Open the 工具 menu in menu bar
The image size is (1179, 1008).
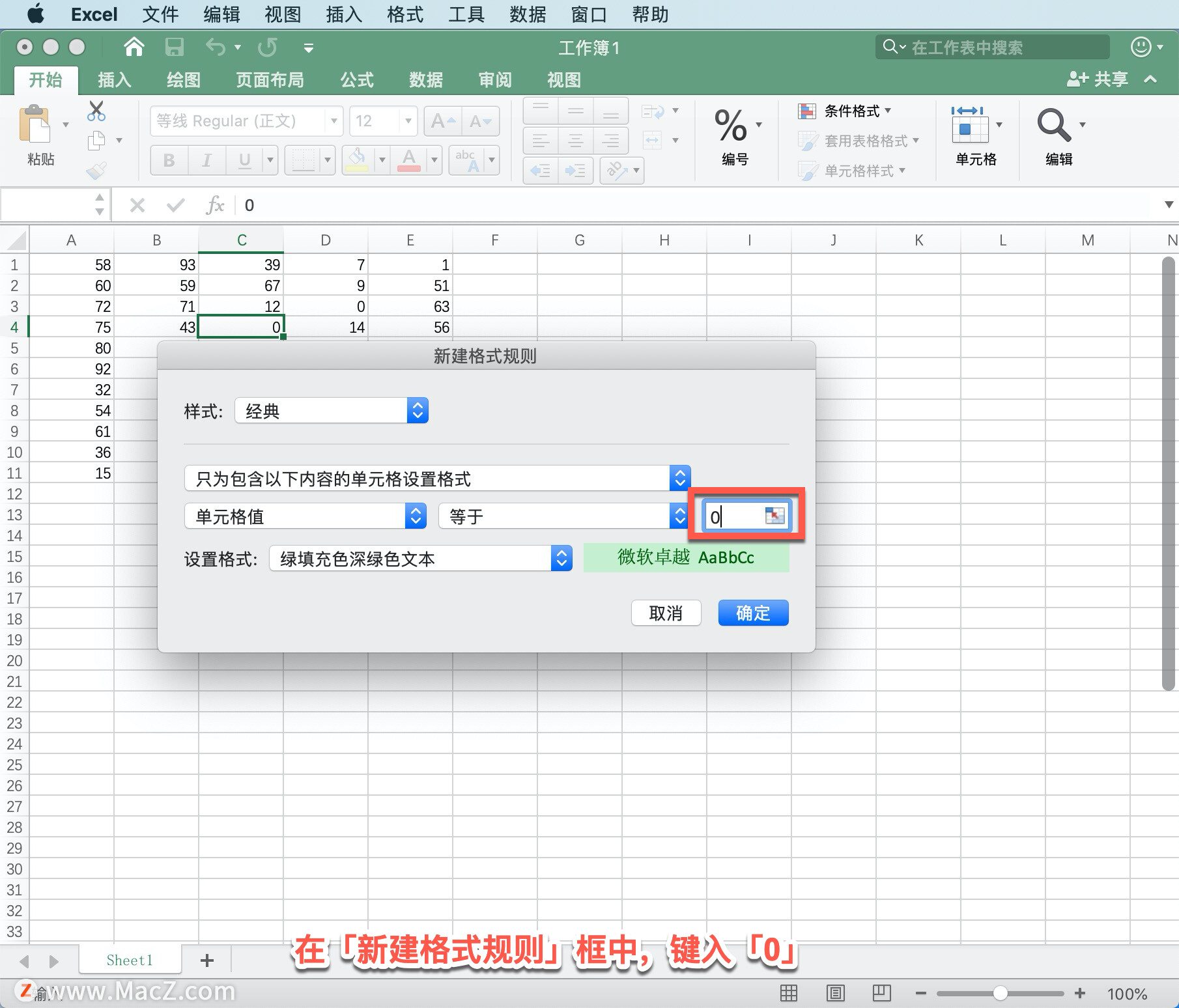(466, 14)
